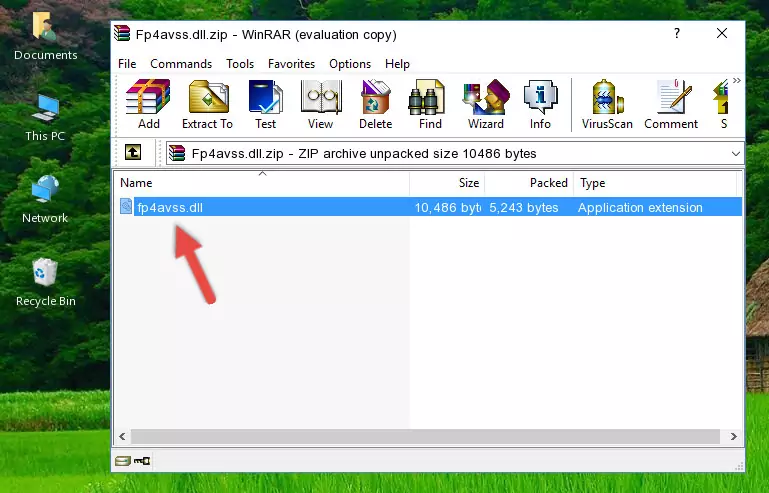Screen dimensions: 769x493
Task: Start VirusScan on the archive
Action: (607, 104)
